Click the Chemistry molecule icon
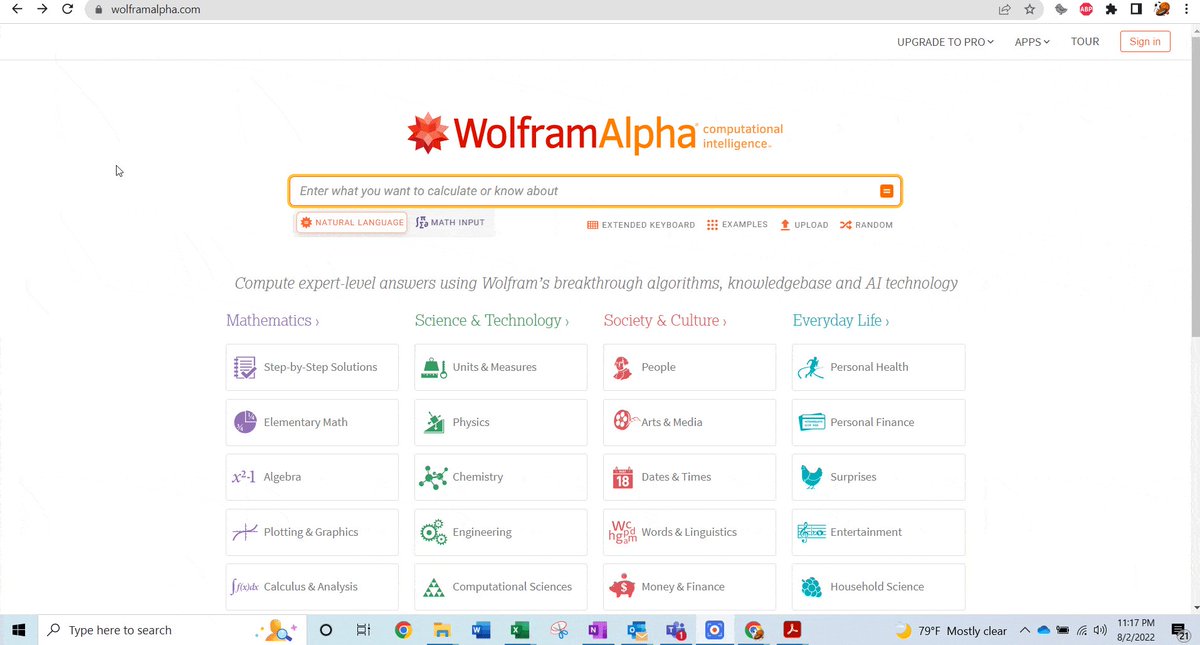1200x645 pixels. click(x=433, y=477)
